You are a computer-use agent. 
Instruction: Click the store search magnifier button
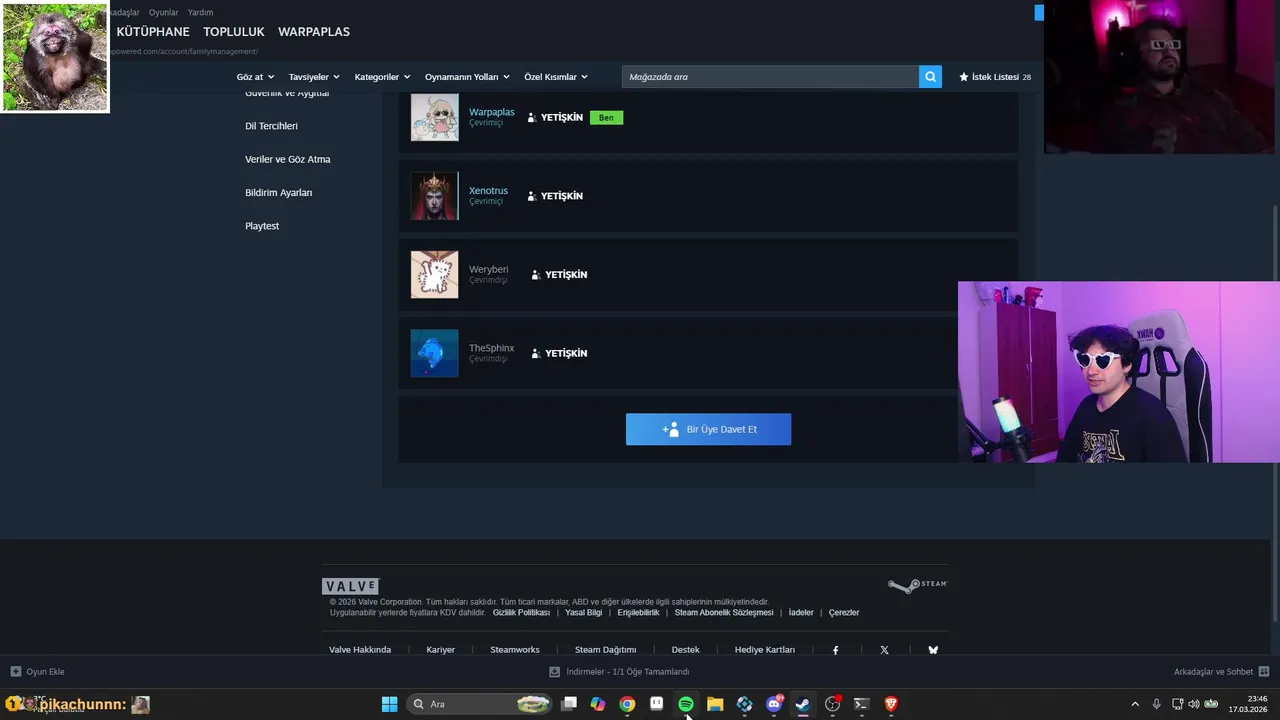coord(930,77)
